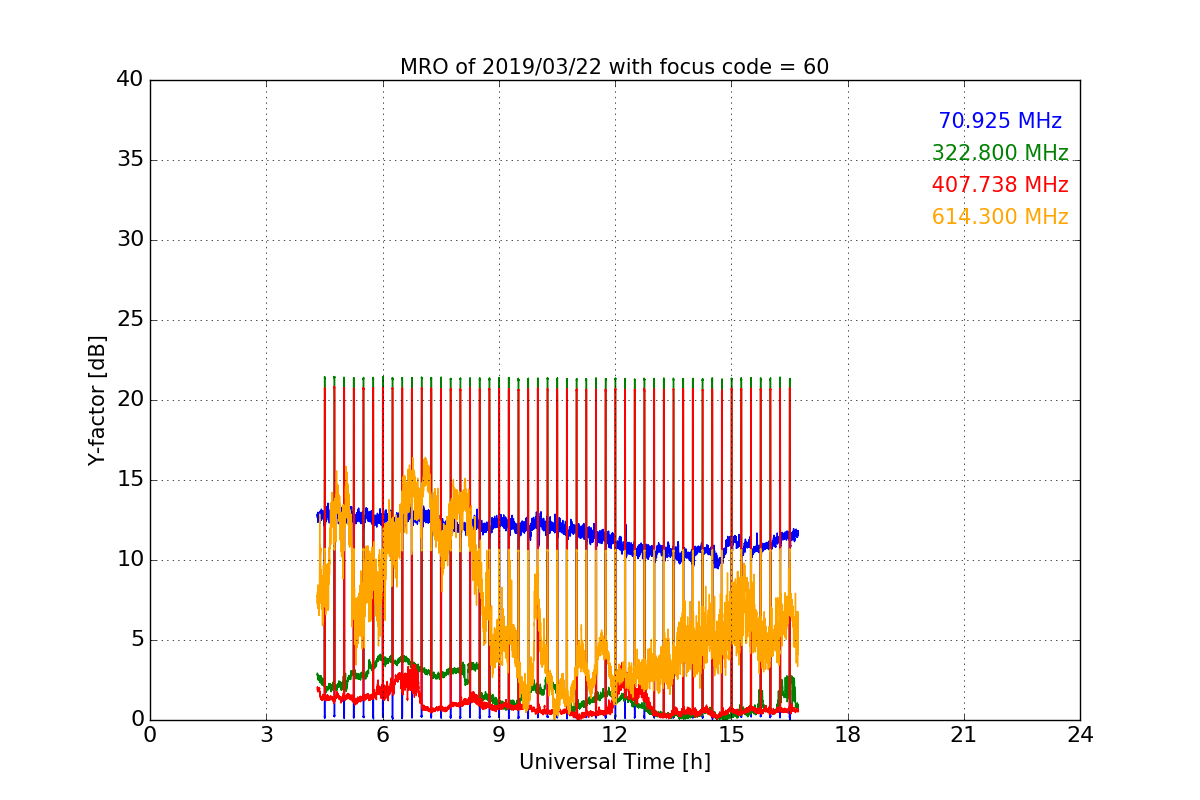Click the y-axis tick label '20'
Image resolution: width=1200 pixels, height=800 pixels.
click(x=129, y=400)
